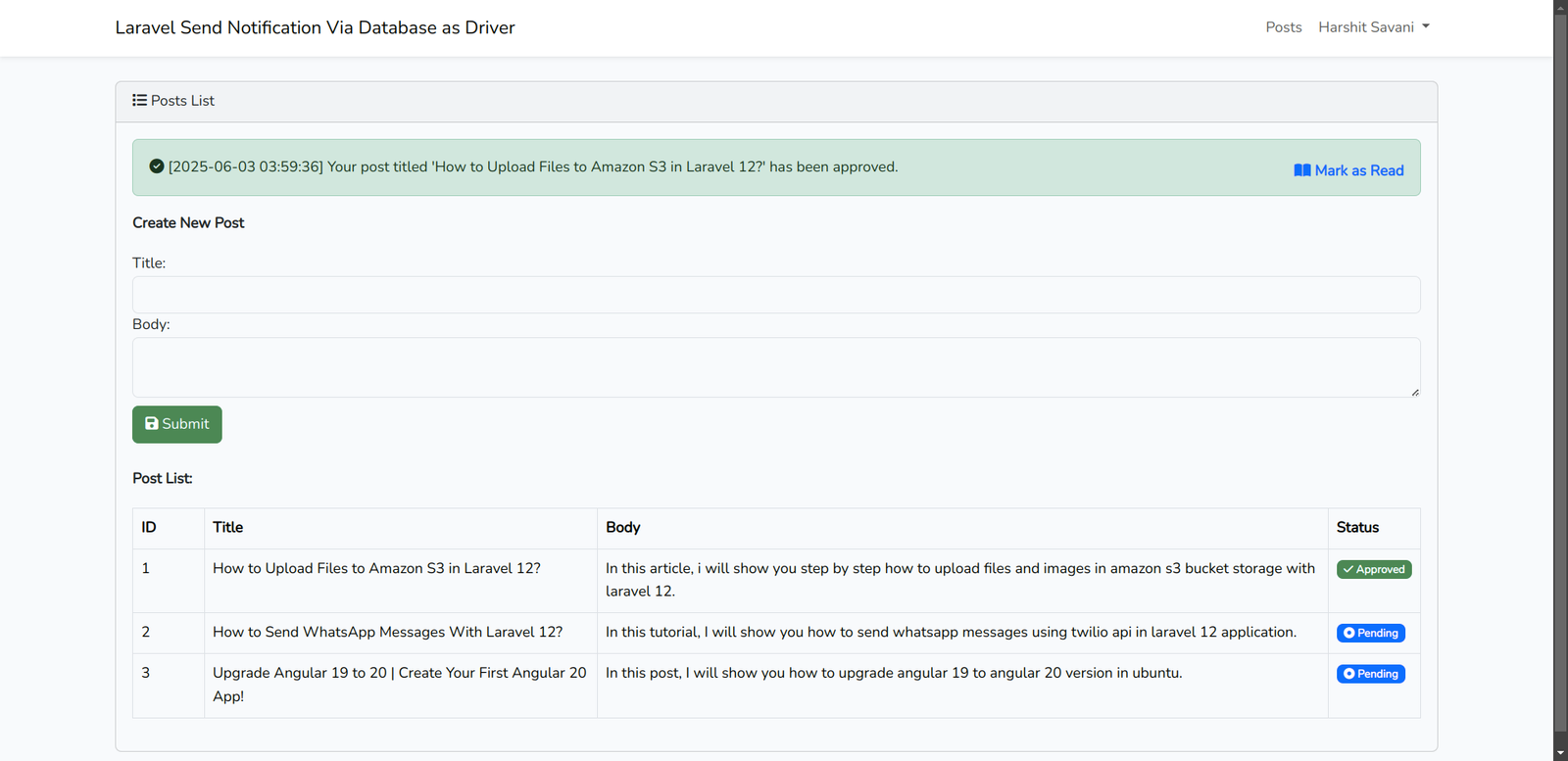The width and height of the screenshot is (1568, 761).
Task: Focus the Title input field
Action: (x=776, y=295)
